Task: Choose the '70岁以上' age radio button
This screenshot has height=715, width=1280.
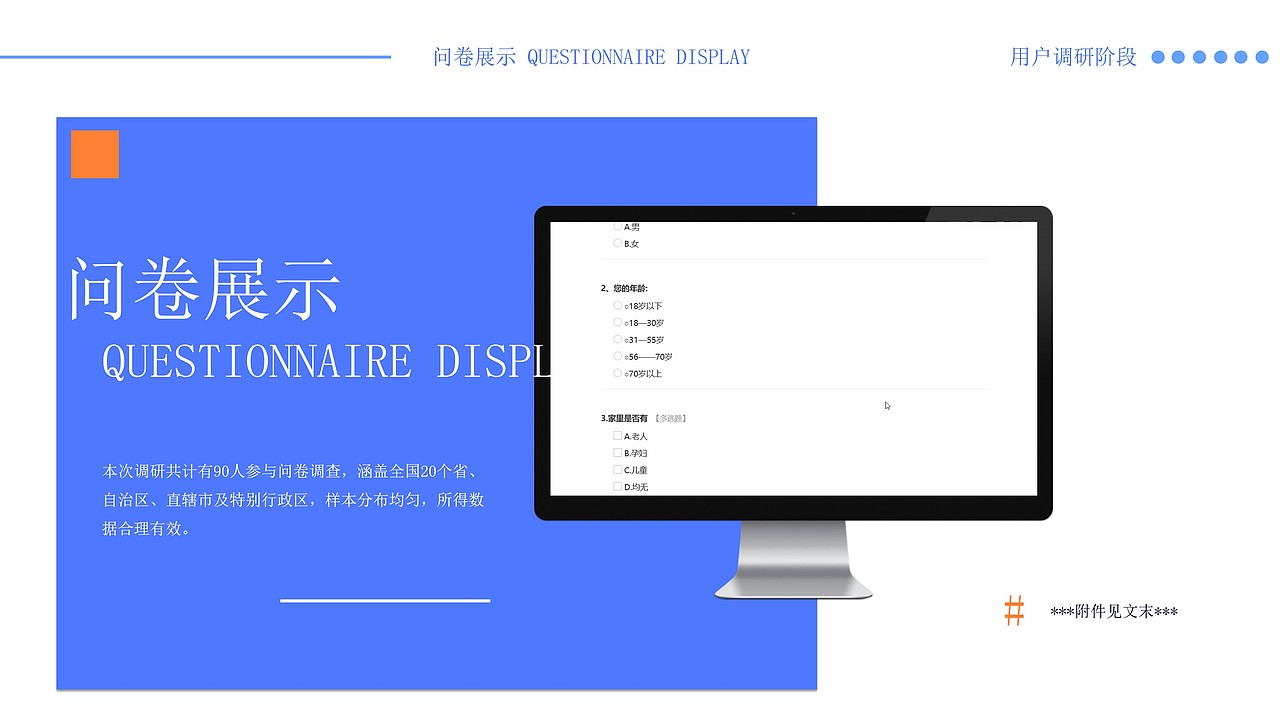Action: pyautogui.click(x=618, y=373)
